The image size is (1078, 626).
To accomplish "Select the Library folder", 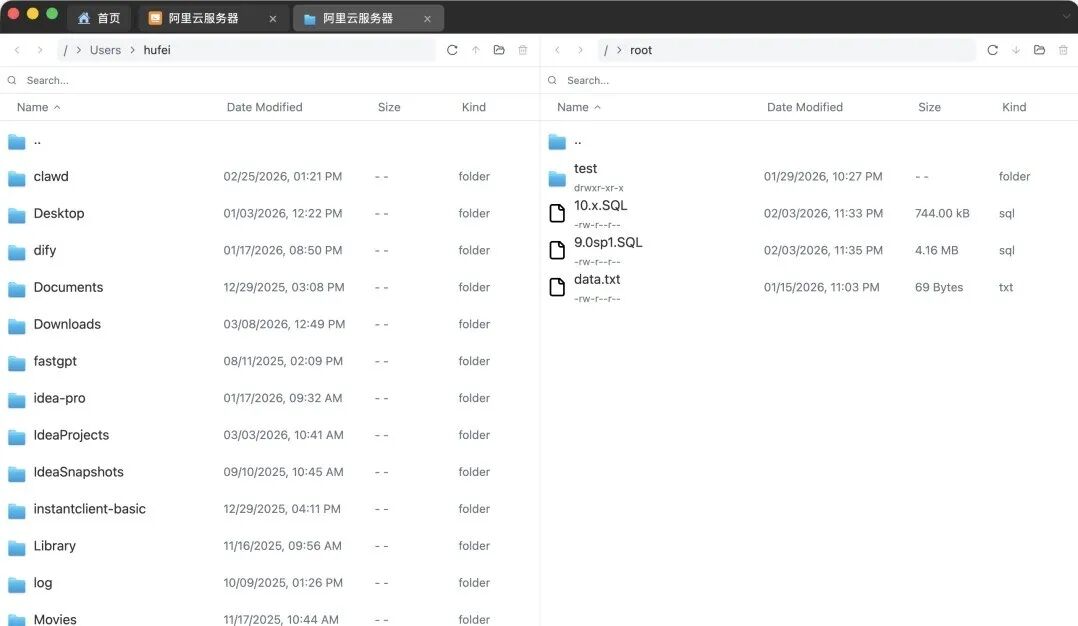I will pyautogui.click(x=270, y=546).
